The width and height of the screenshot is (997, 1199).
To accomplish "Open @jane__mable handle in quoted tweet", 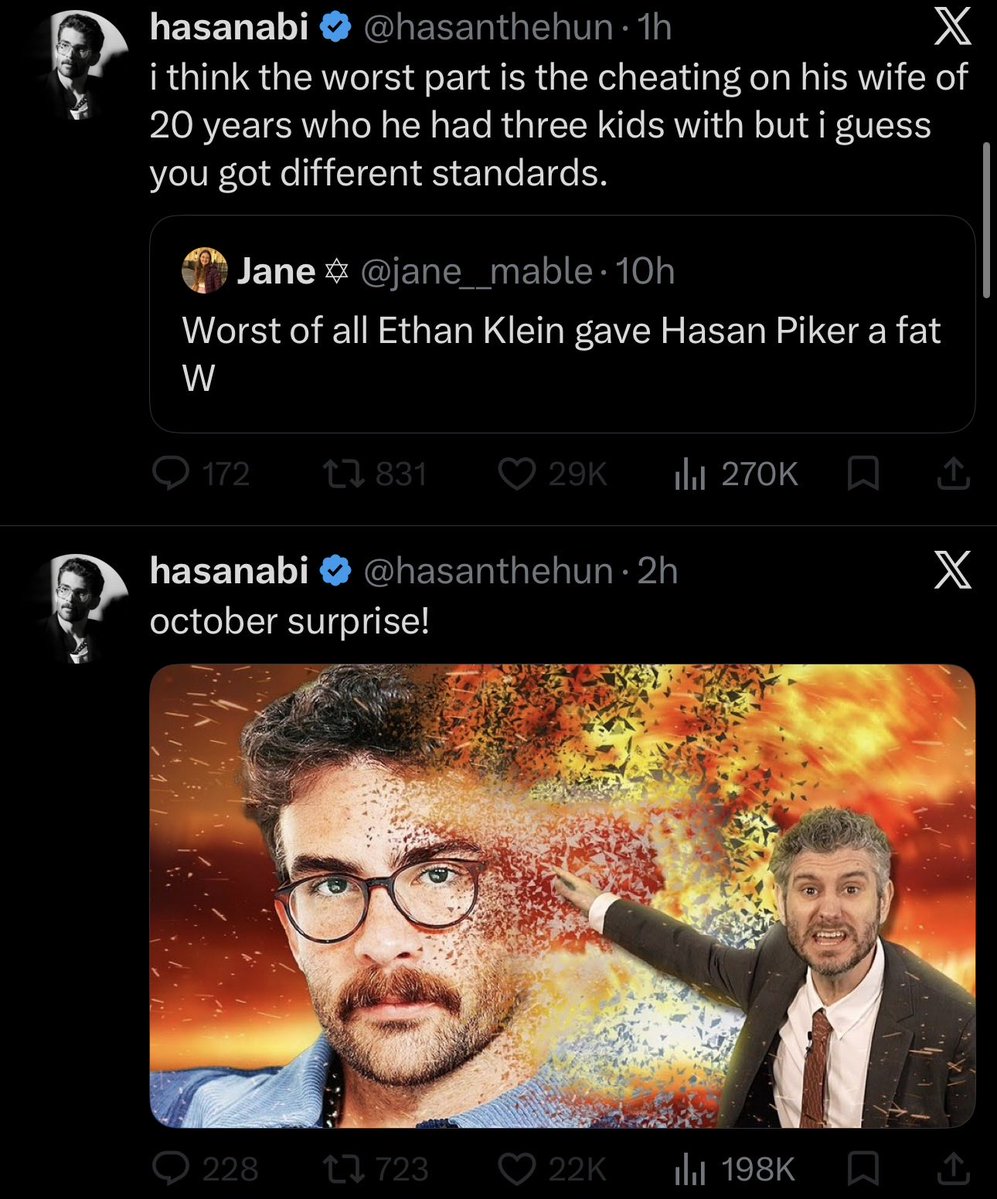I will [476, 271].
